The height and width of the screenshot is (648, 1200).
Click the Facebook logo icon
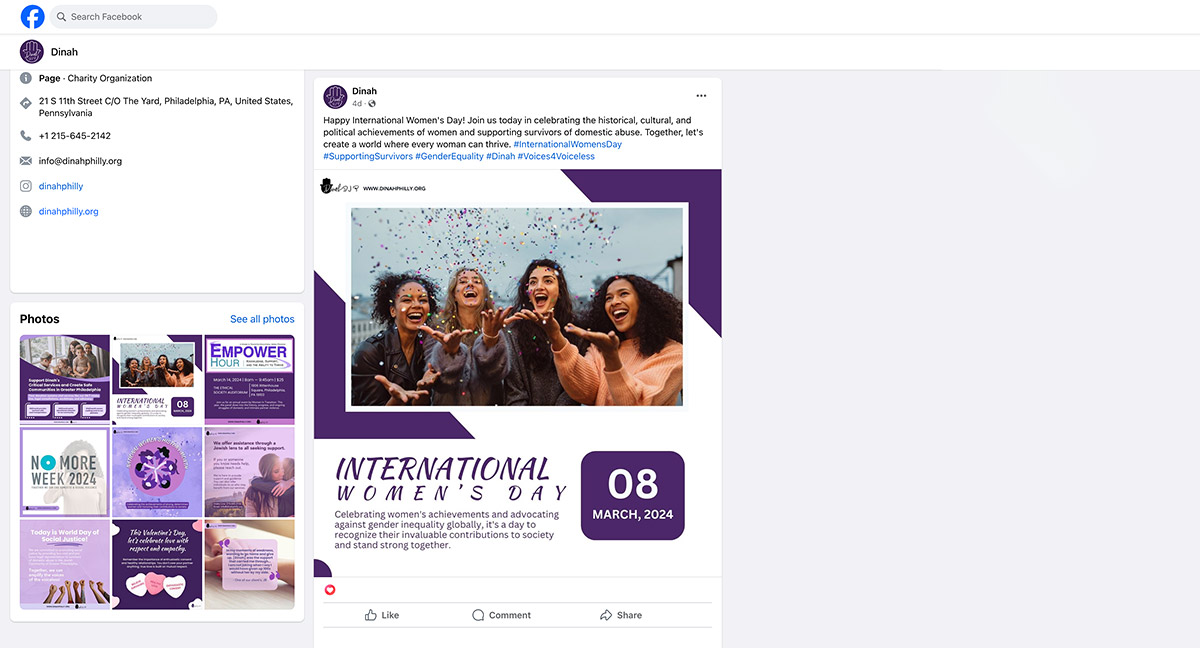point(32,17)
